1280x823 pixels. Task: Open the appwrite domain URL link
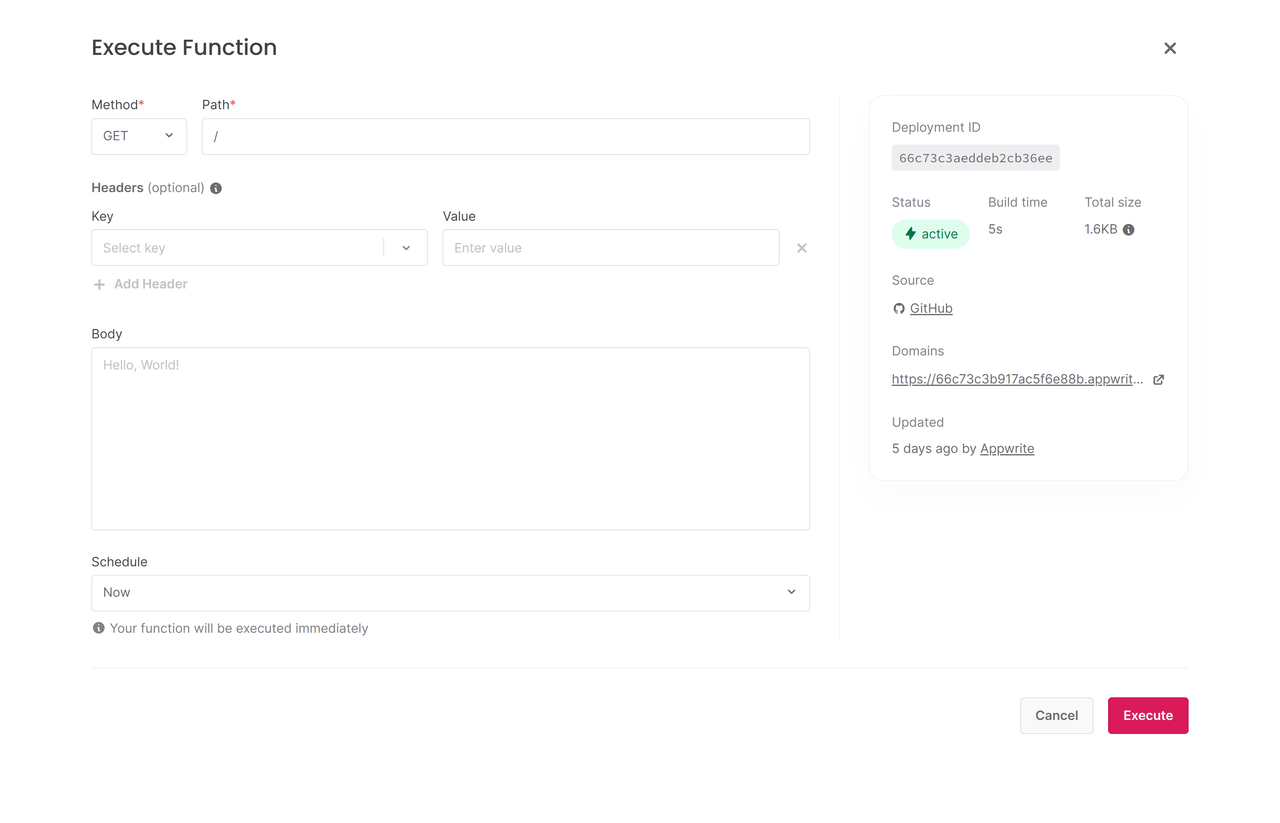pyautogui.click(x=1017, y=379)
